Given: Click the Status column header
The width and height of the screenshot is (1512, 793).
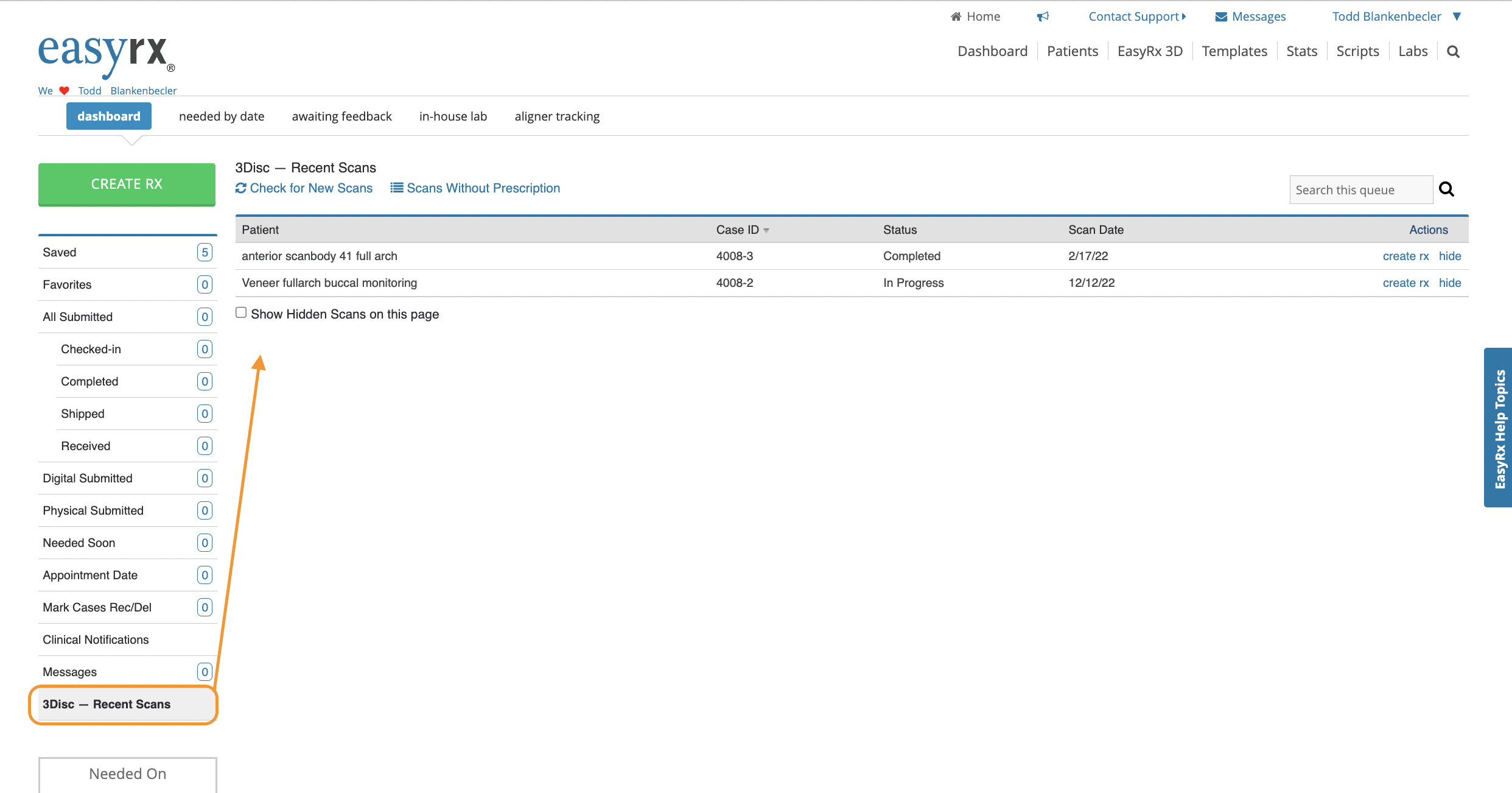Looking at the screenshot, I should [x=900, y=230].
